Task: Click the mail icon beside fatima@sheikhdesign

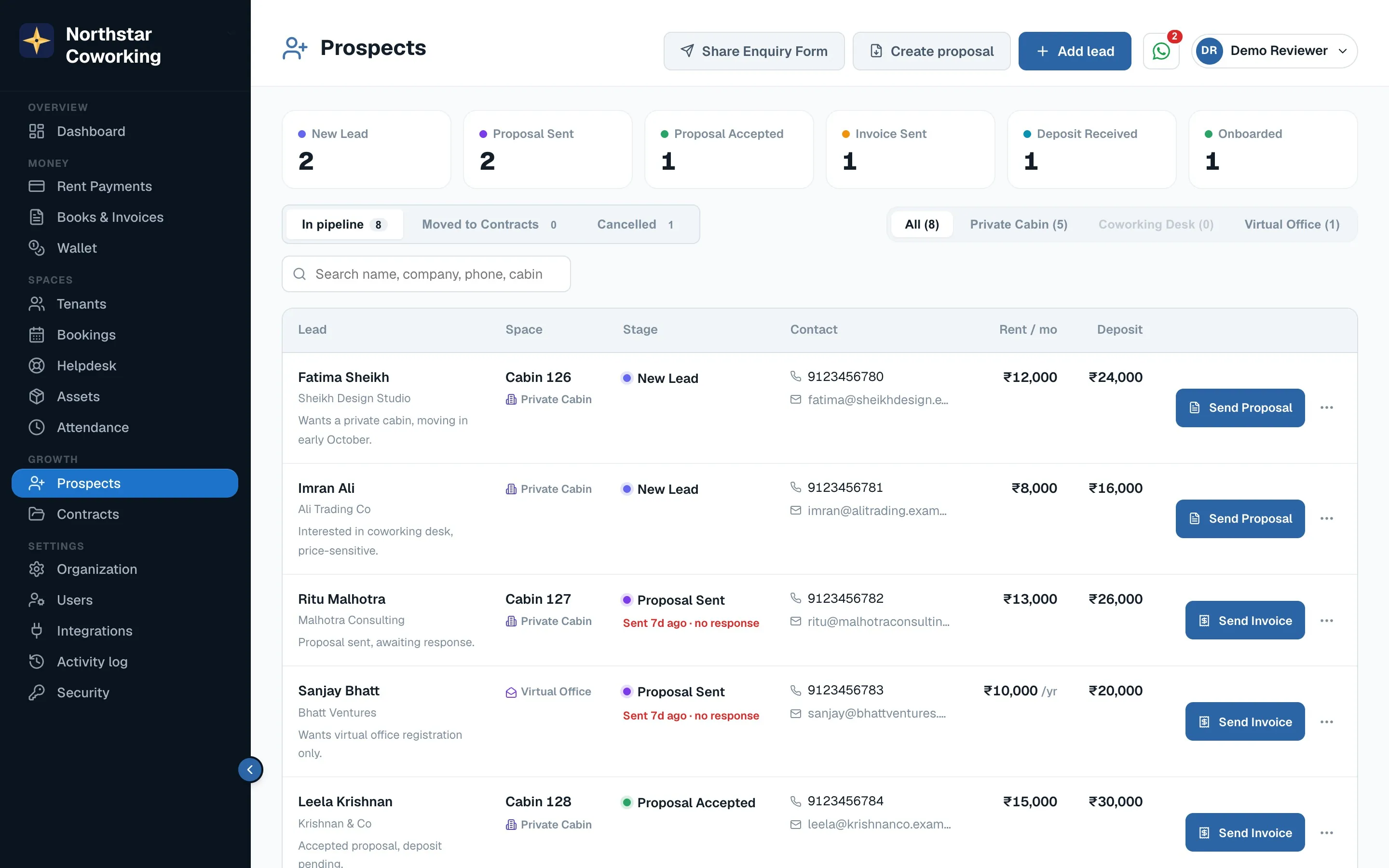Action: (795, 400)
